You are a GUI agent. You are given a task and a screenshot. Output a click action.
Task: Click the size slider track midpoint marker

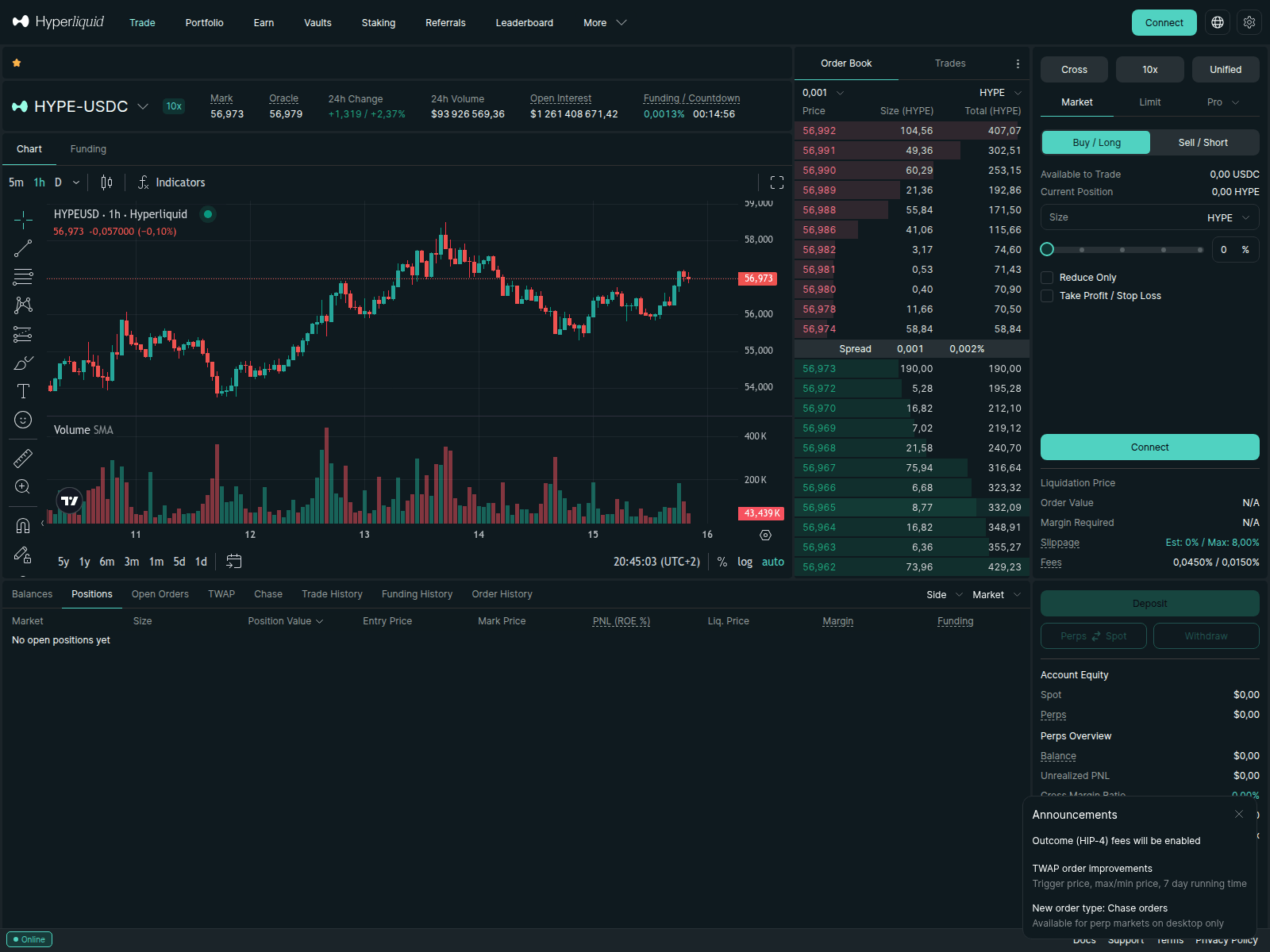1122,250
